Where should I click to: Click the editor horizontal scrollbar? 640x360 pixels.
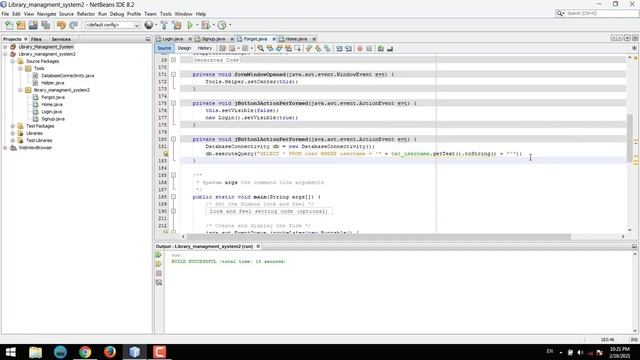coord(379,237)
